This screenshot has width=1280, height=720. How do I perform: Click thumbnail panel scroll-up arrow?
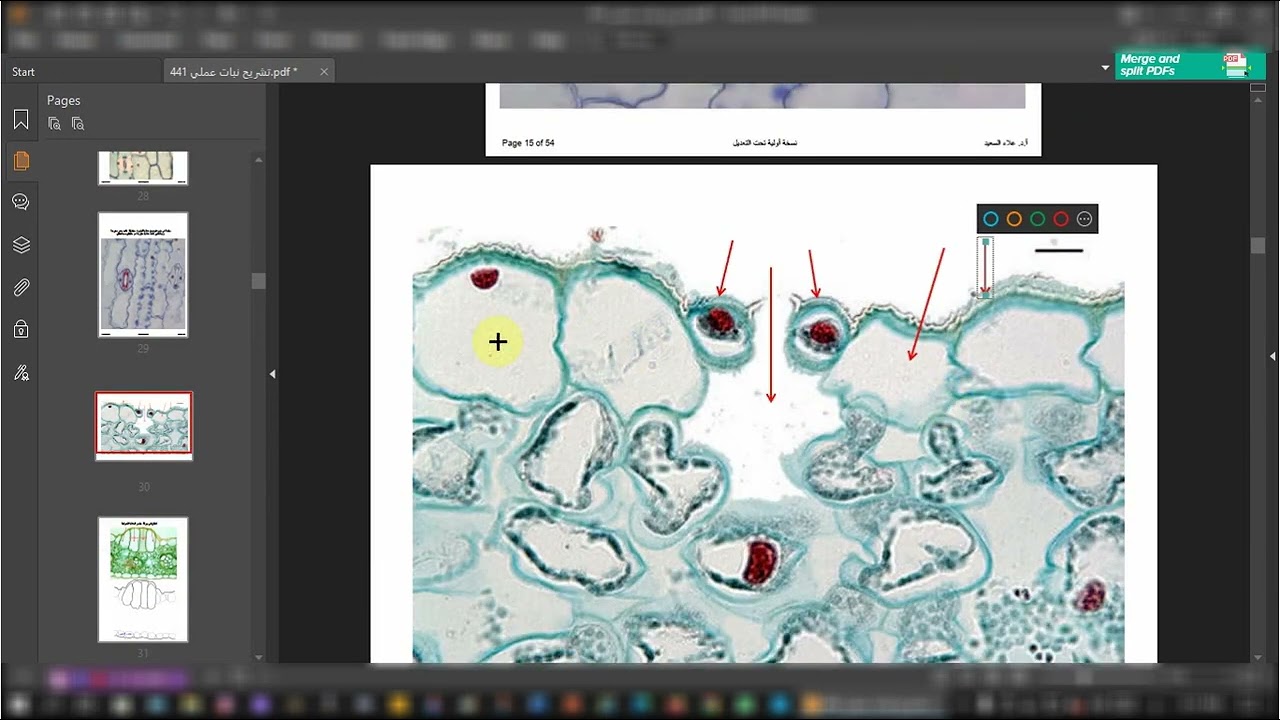pos(259,159)
